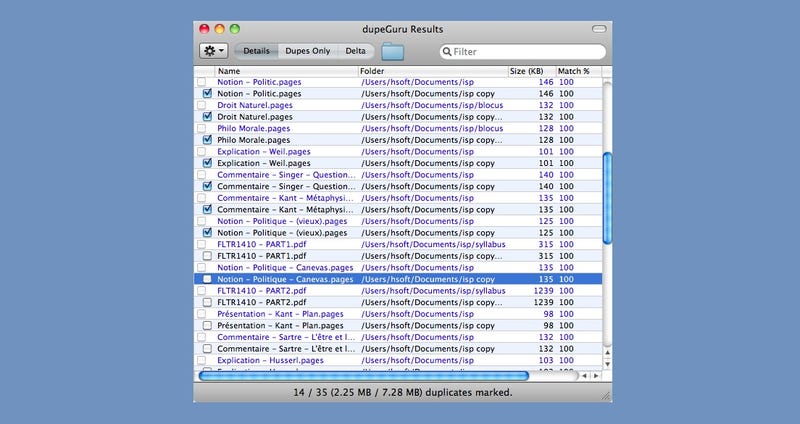
Task: Select blue Explication – Weil.pages reference row
Action: coord(398,152)
